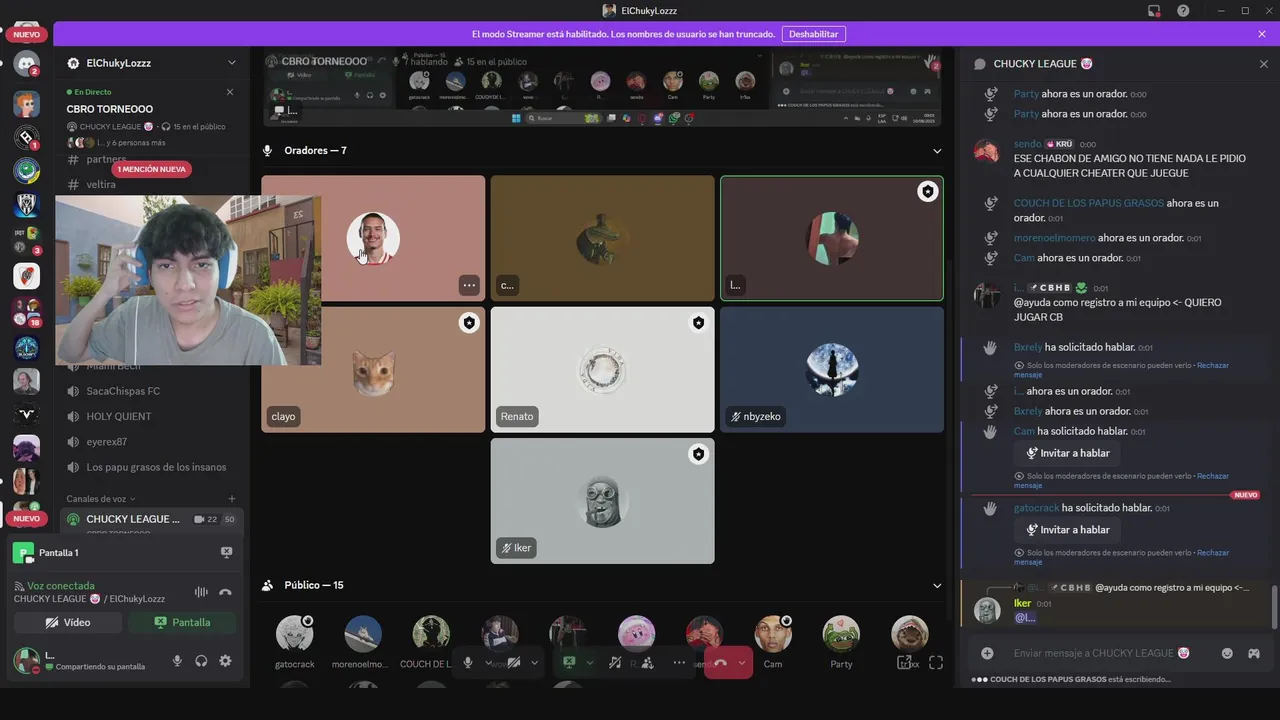This screenshot has width=1280, height=720.
Task: Open more options three dots in control bar
Action: click(679, 662)
